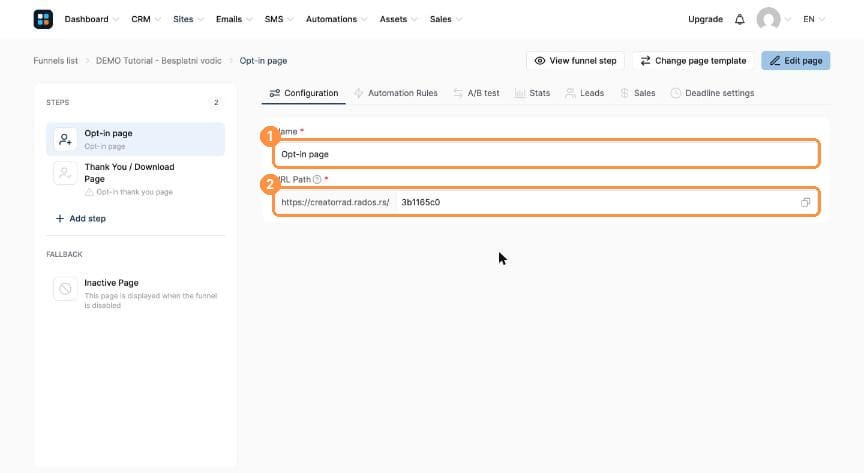Viewport: 864px width, 473px height.
Task: Click the Edit page button
Action: click(x=796, y=61)
